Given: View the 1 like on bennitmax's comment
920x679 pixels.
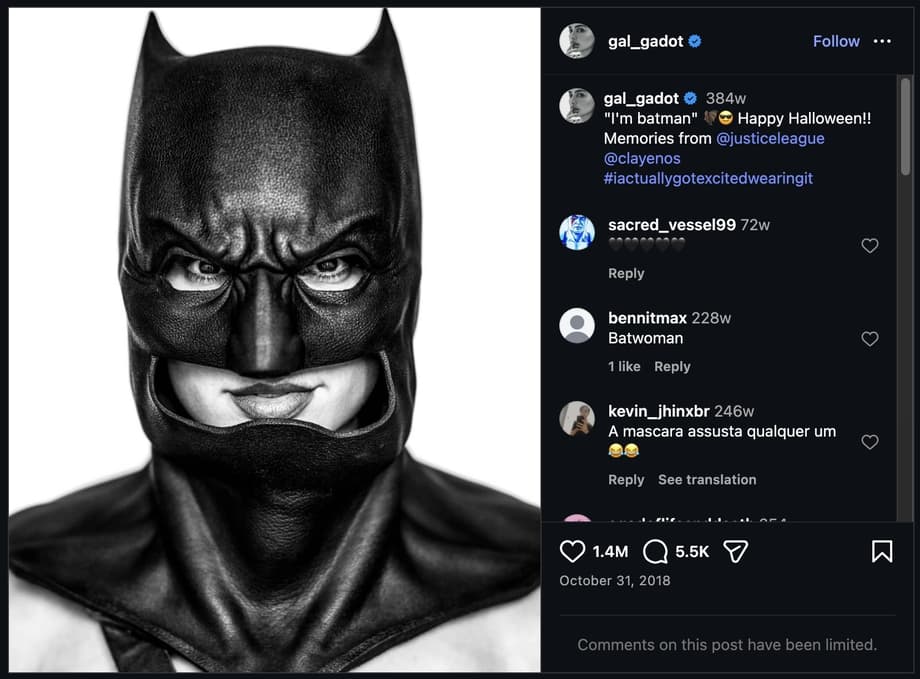Looking at the screenshot, I should pos(624,367).
